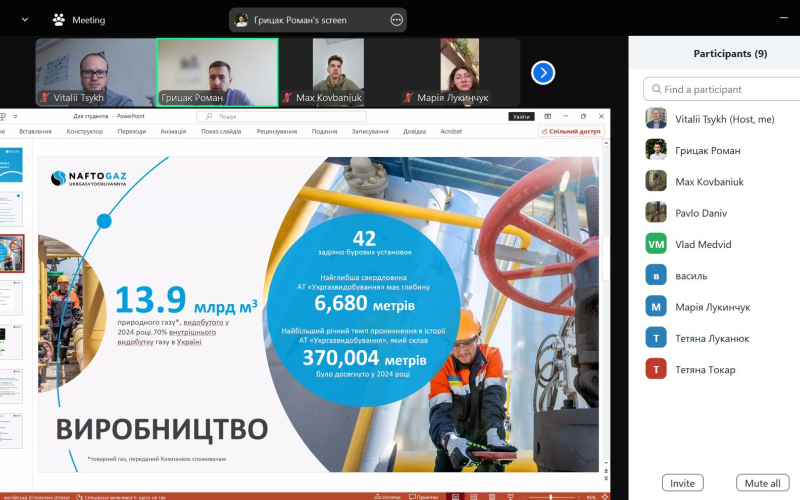
Task: Open the Анімація ribbon tab
Action: pos(173,132)
